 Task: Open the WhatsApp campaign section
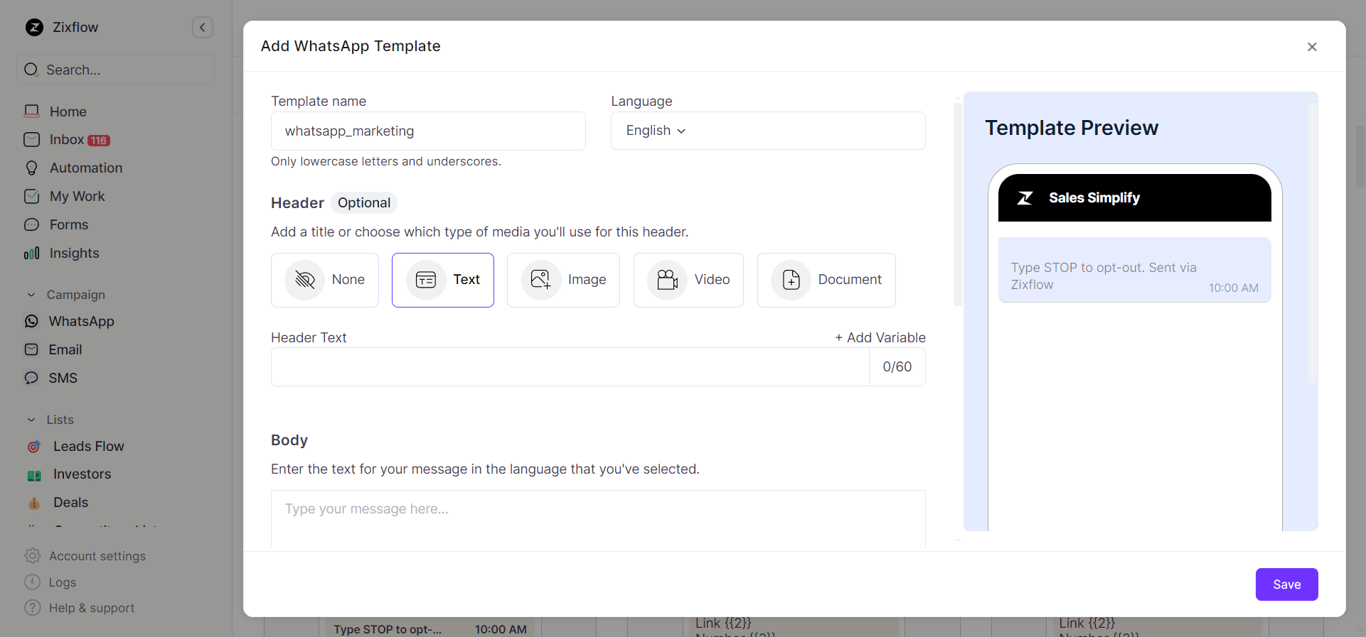[80, 321]
